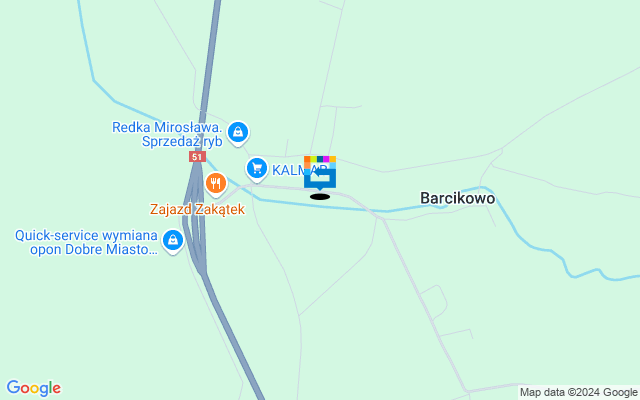
Task: Click the gray highway above the 51 shield
Action: point(209,73)
